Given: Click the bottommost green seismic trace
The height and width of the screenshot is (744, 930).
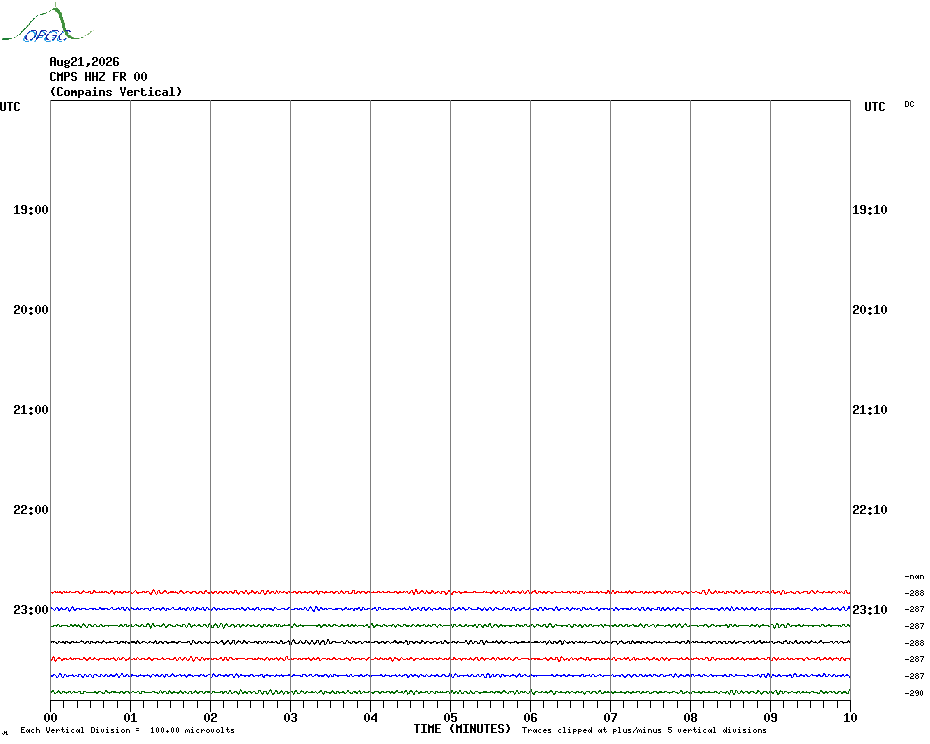Looking at the screenshot, I should [451, 692].
